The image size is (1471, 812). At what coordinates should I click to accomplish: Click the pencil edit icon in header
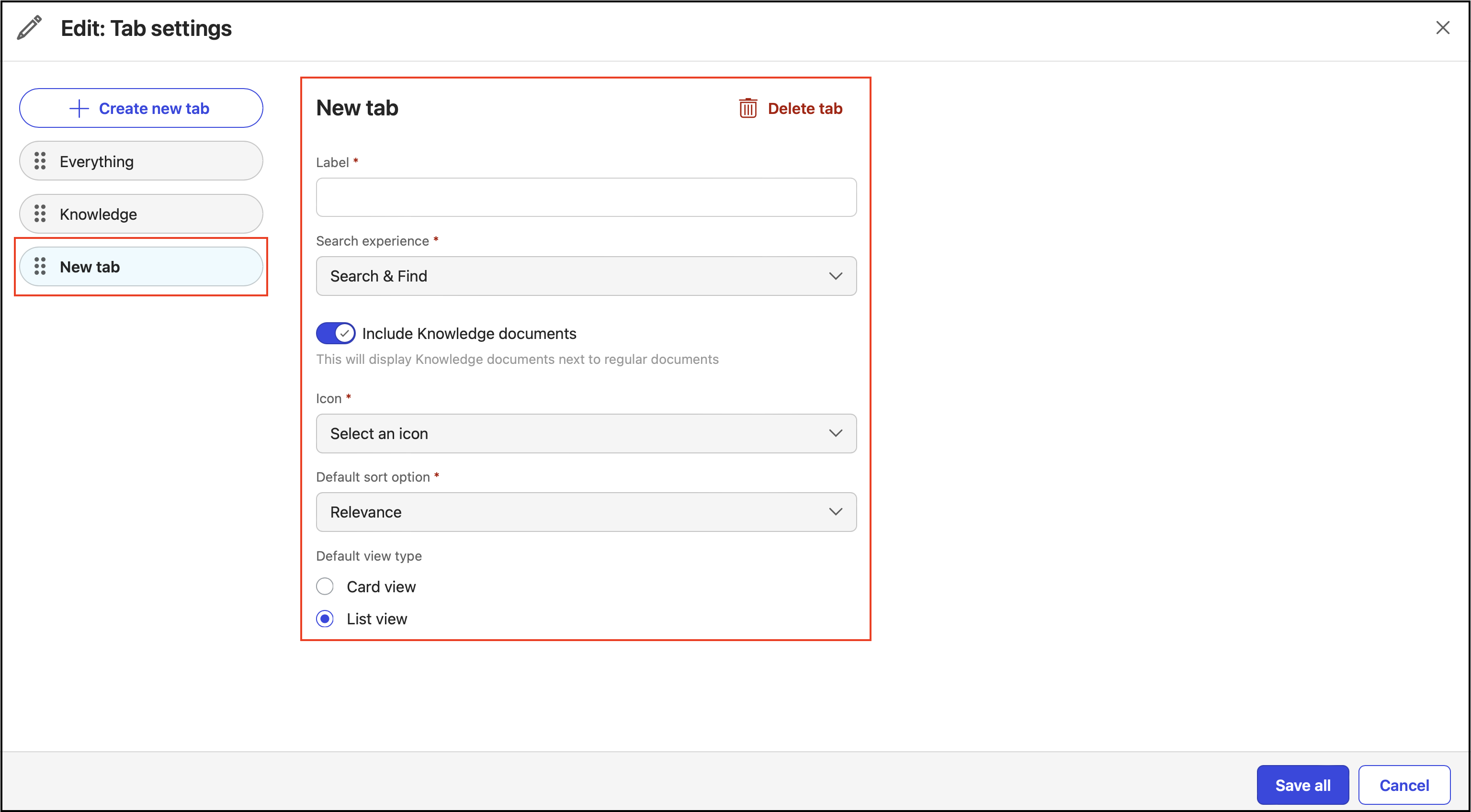click(x=29, y=27)
